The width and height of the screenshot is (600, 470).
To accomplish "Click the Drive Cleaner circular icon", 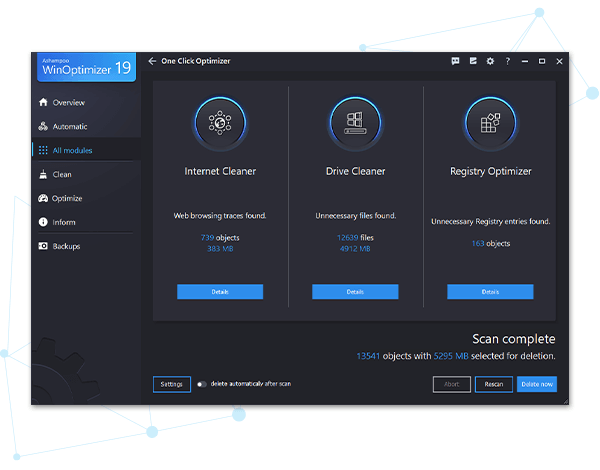I will (x=355, y=123).
